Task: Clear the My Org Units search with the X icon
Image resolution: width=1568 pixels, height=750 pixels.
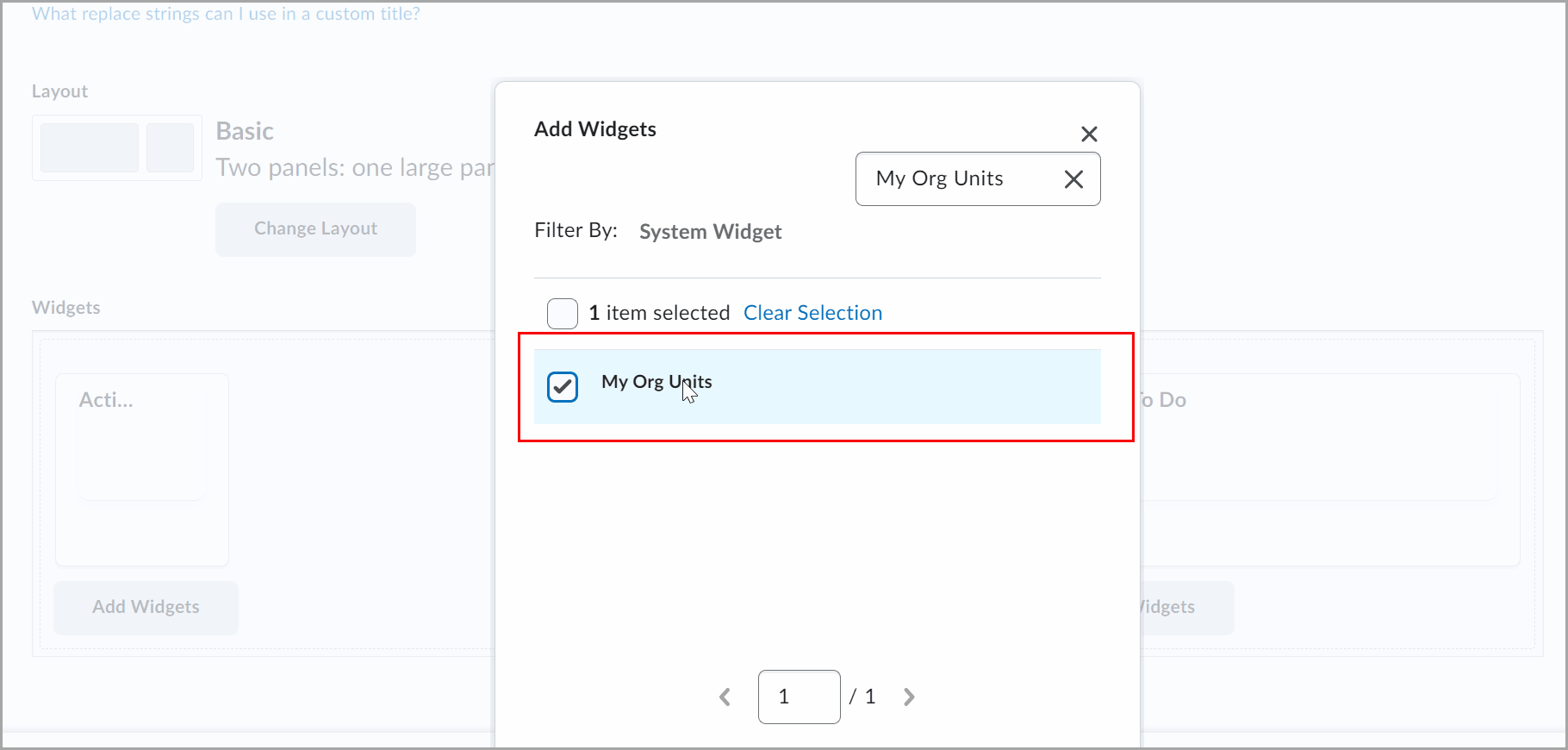Action: coord(1073,179)
